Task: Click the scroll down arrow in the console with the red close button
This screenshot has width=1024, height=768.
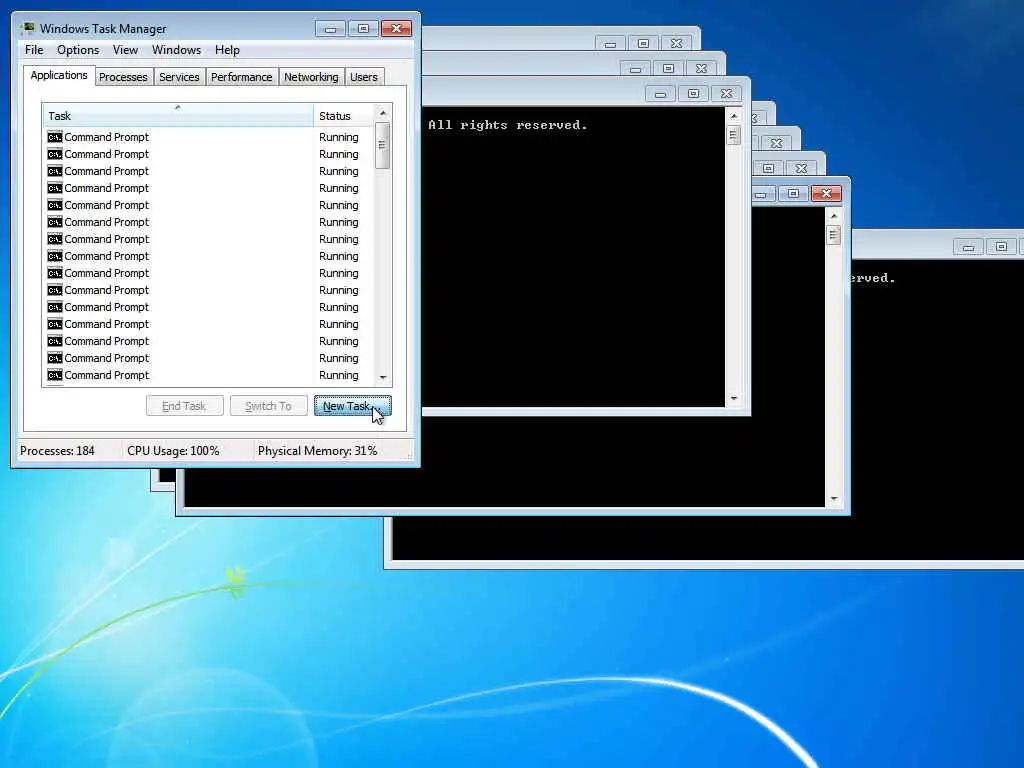Action: coord(834,500)
